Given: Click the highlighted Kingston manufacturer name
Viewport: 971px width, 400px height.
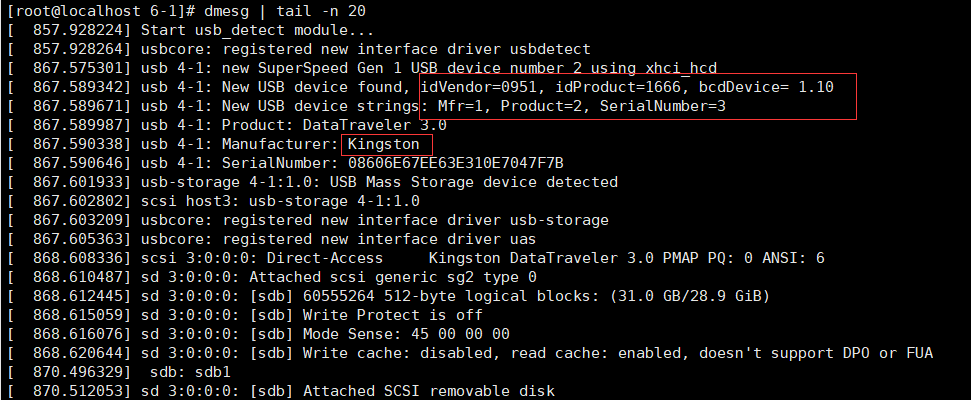Looking at the screenshot, I should 383,145.
